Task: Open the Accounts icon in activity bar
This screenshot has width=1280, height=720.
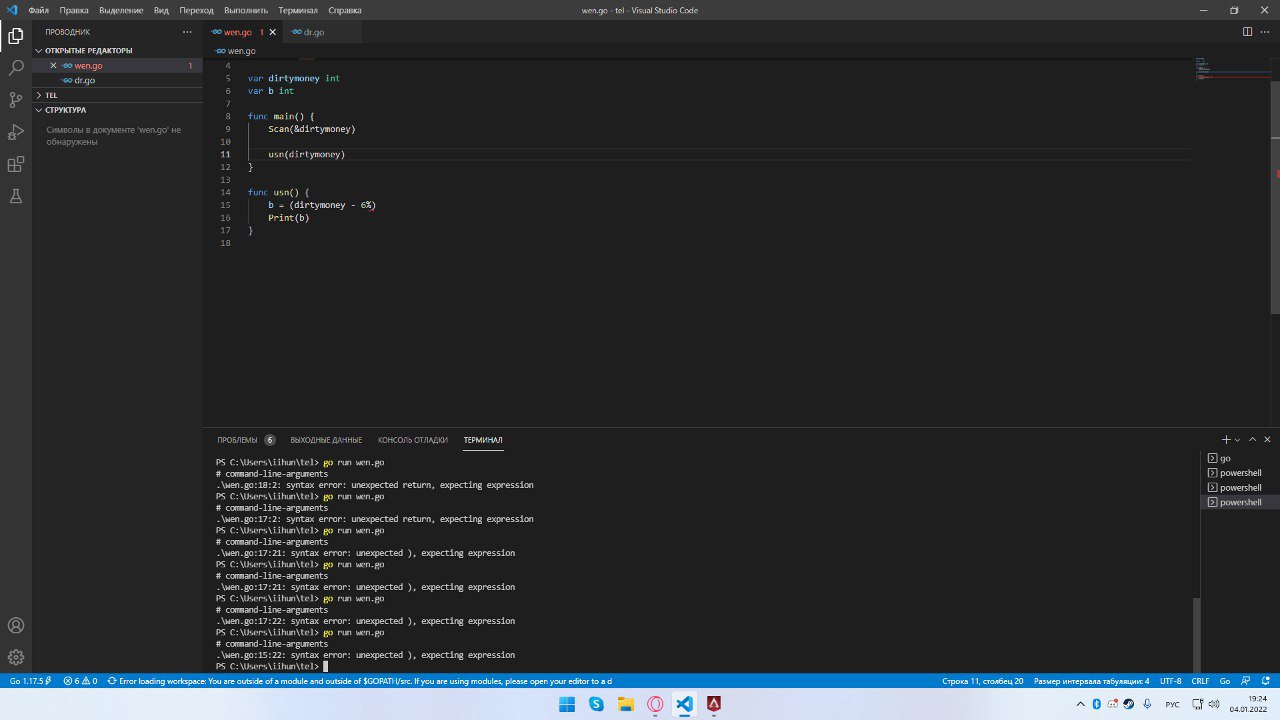Action: click(16, 625)
